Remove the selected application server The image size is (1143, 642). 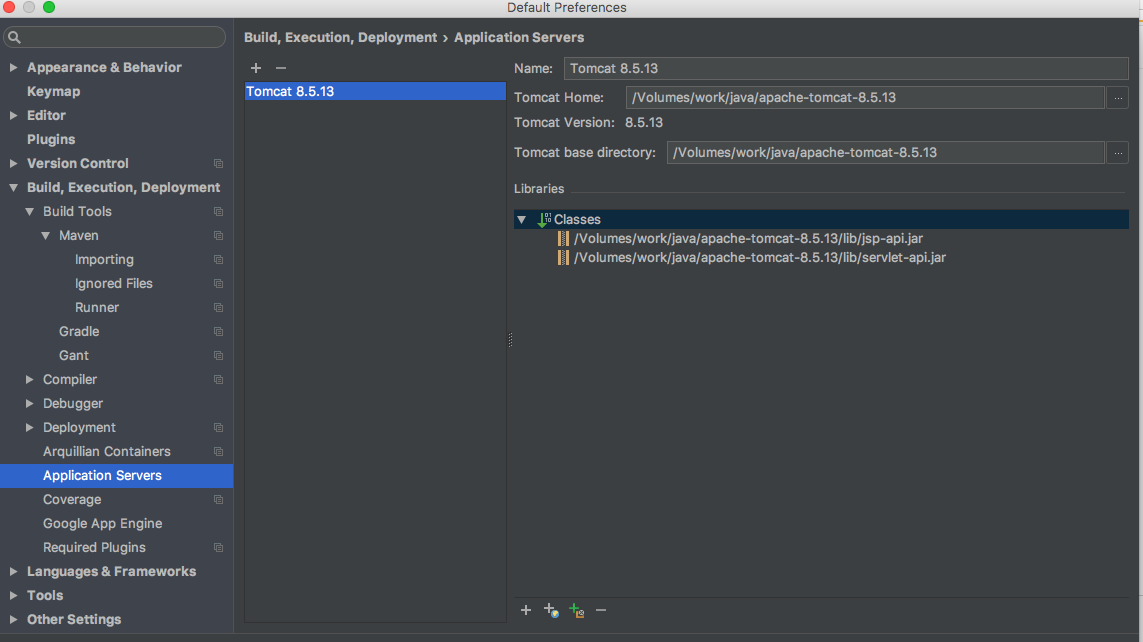pos(281,68)
